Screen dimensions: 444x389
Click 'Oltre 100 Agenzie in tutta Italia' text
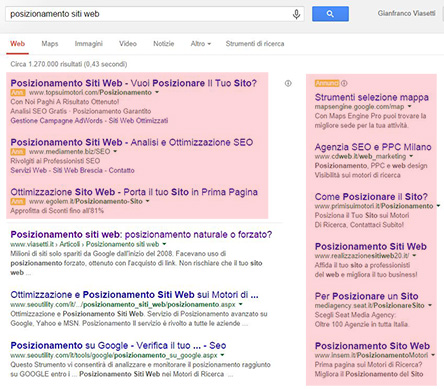362,324
